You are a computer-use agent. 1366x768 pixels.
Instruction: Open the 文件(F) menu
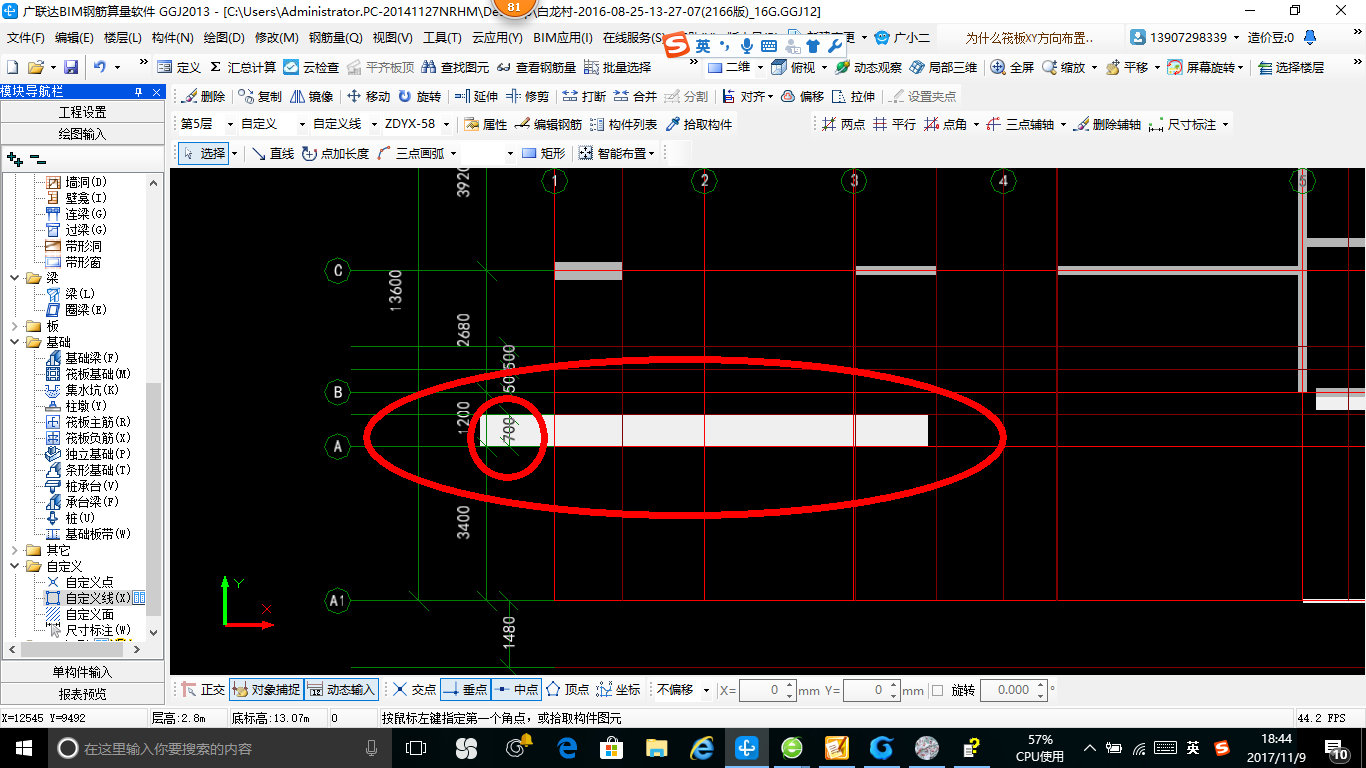[x=26, y=38]
